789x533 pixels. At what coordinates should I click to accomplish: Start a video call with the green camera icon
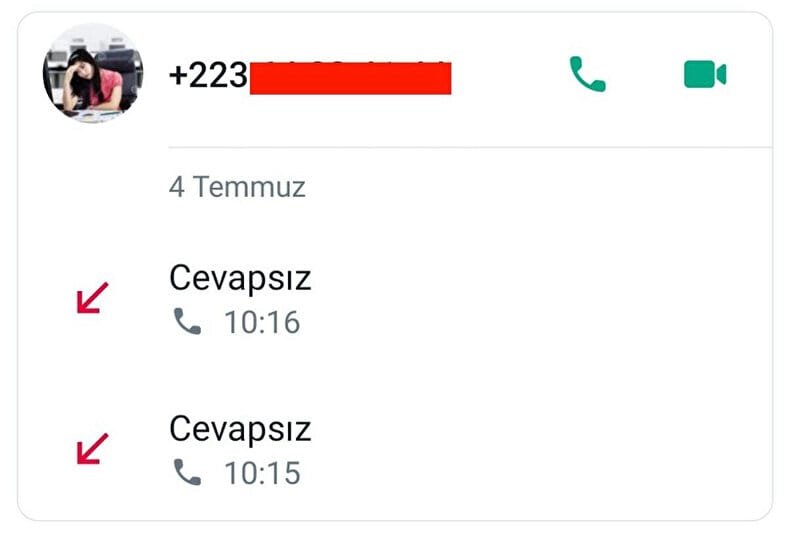tap(705, 74)
